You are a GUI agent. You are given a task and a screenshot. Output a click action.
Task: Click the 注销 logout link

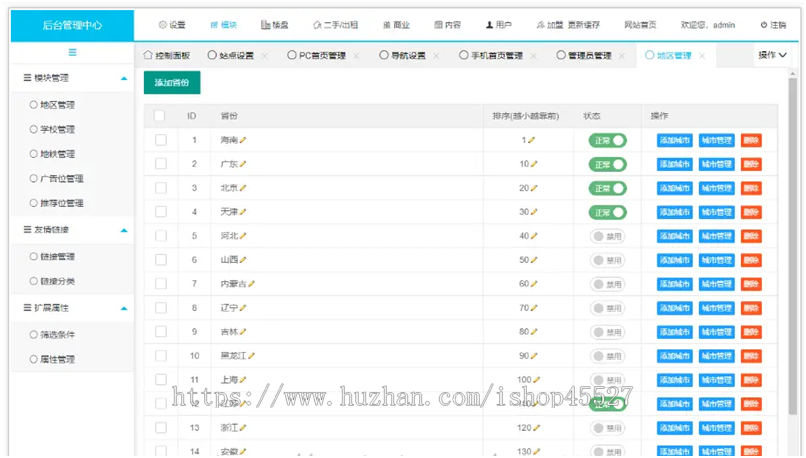pyautogui.click(x=773, y=25)
